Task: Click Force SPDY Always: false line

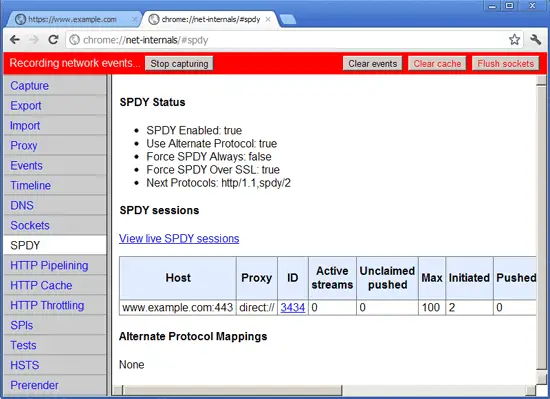Action: coord(209,156)
